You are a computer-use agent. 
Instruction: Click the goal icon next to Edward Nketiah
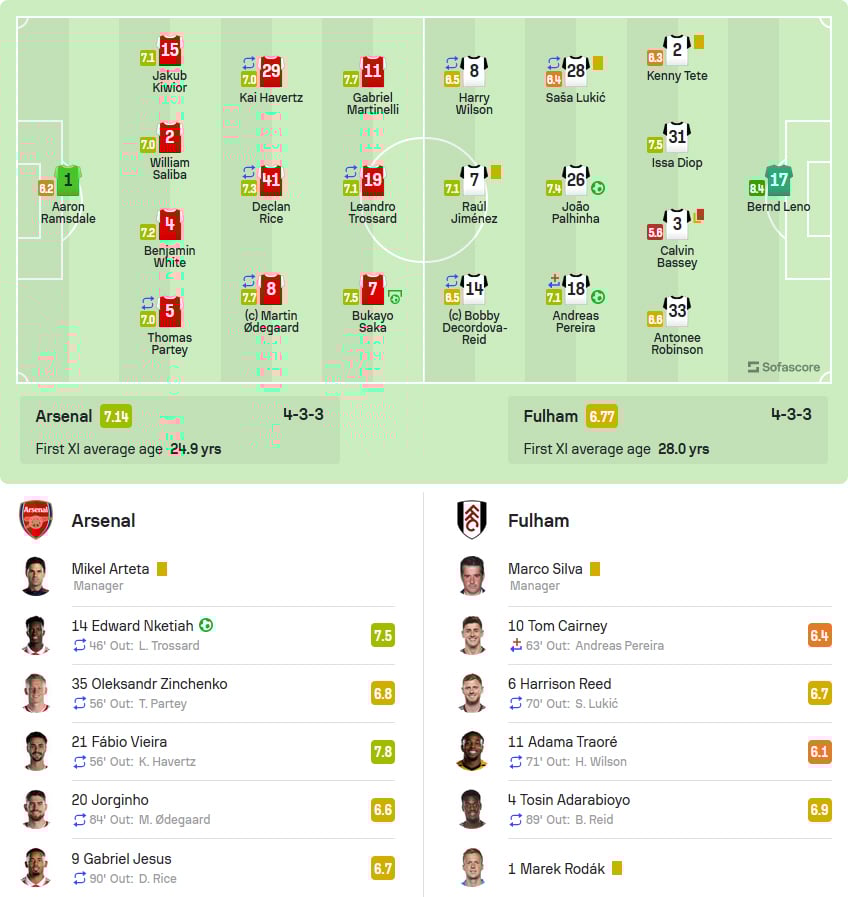(x=206, y=626)
